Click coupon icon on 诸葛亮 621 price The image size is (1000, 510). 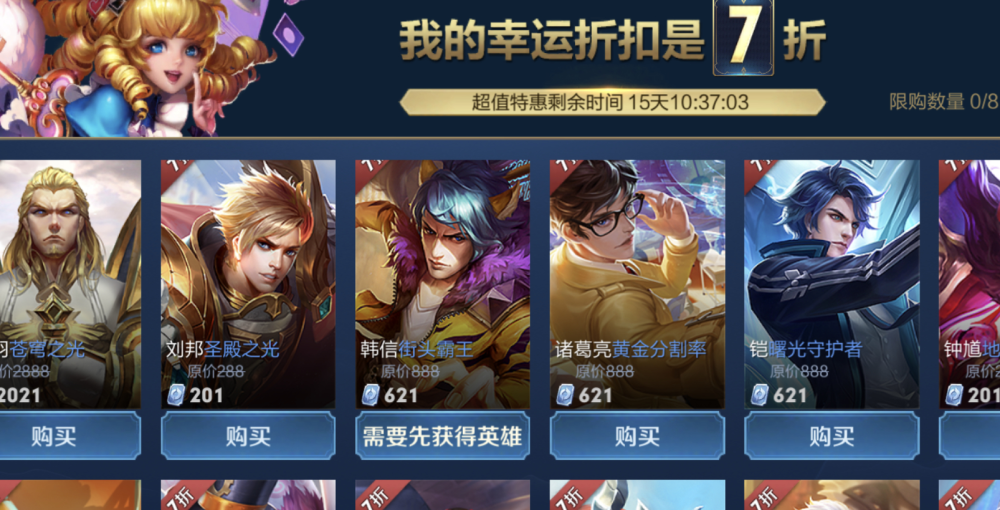[x=565, y=395]
